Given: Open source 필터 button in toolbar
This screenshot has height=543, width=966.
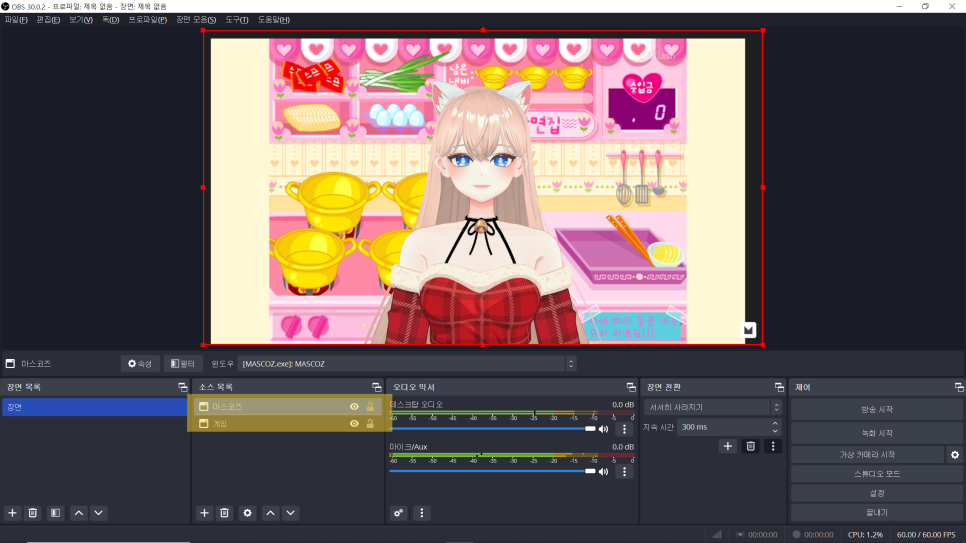Looking at the screenshot, I should pos(183,364).
